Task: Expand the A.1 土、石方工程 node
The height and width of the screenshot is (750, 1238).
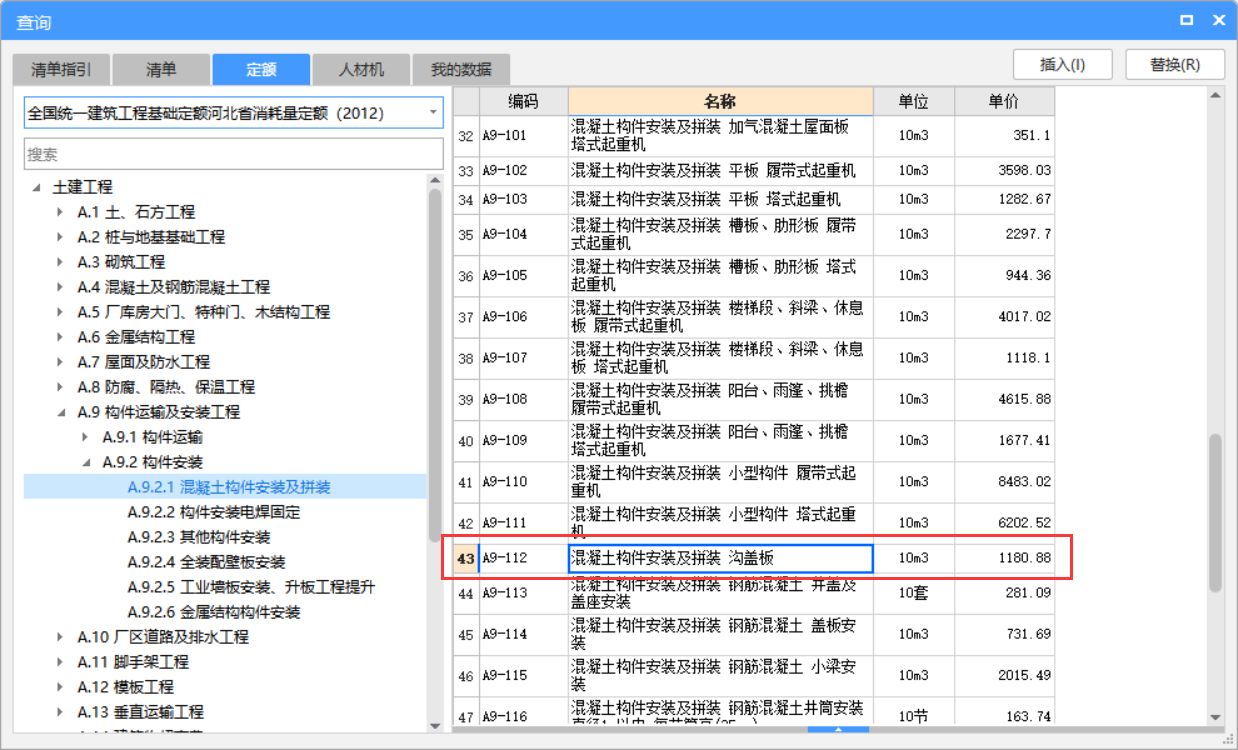Action: [61, 212]
